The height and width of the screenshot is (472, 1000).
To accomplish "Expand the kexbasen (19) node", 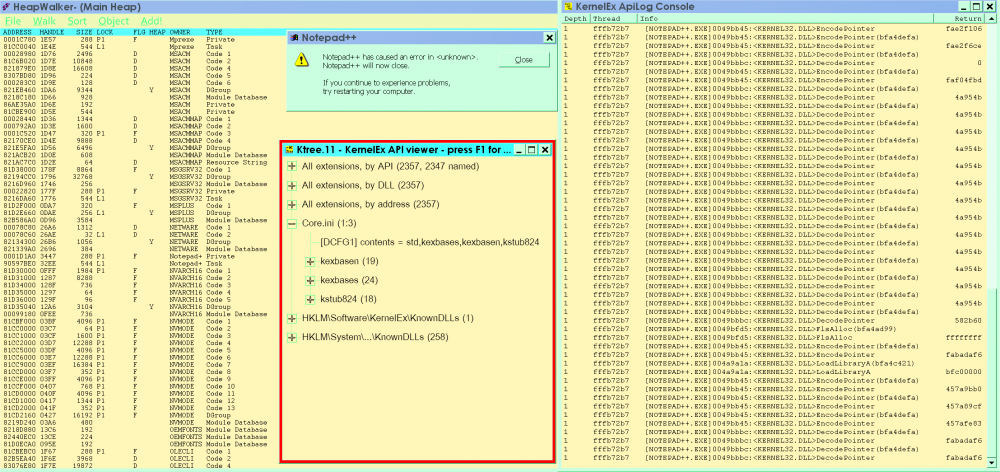I will (310, 261).
